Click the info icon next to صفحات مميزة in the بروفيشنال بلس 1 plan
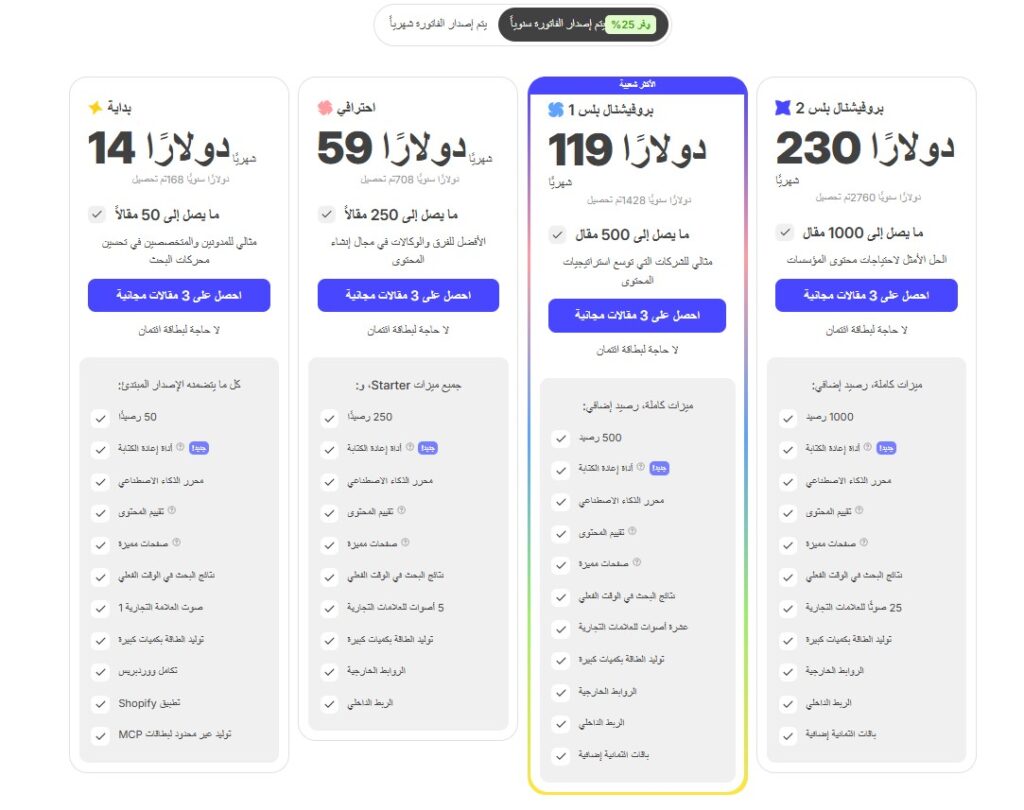Screen dimensions: 1024x810 637,562
